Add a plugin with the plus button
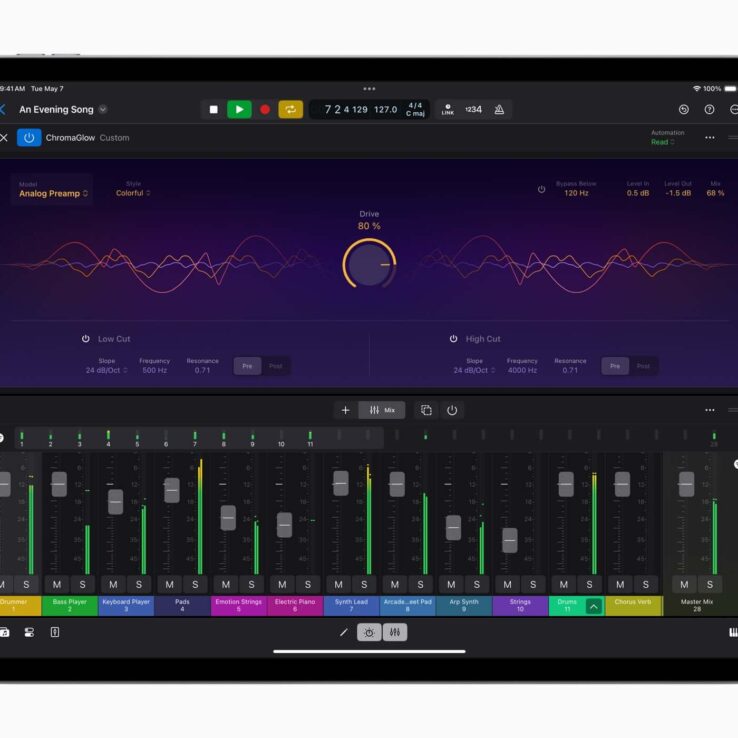 click(x=345, y=410)
